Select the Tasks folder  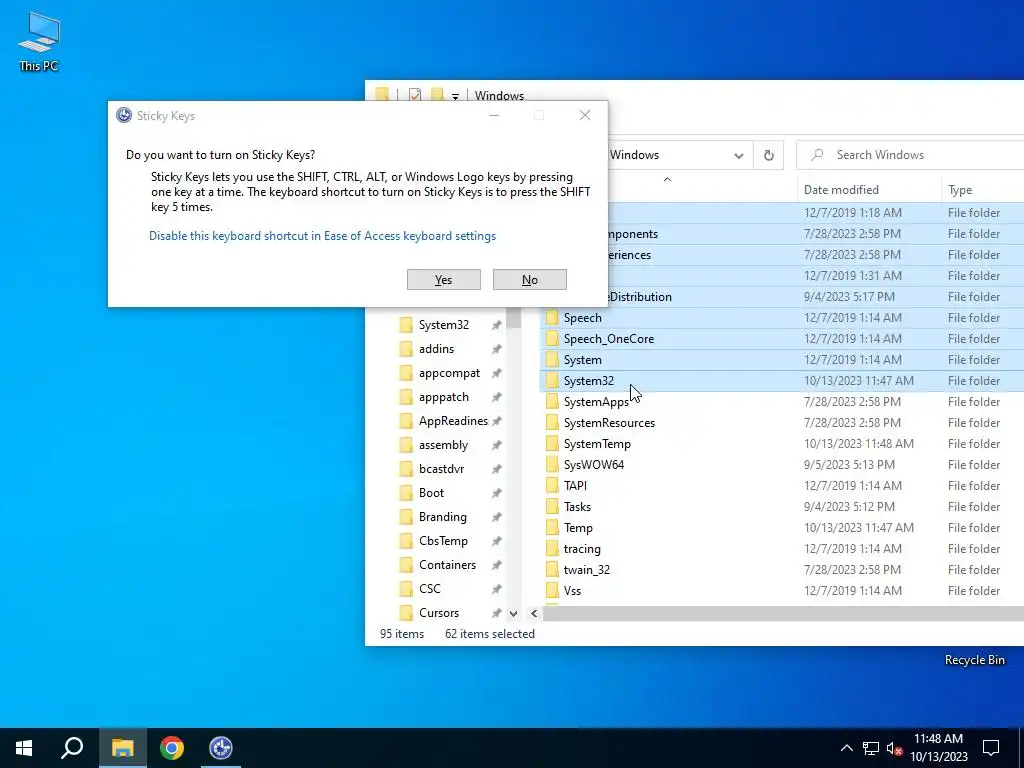(x=577, y=507)
